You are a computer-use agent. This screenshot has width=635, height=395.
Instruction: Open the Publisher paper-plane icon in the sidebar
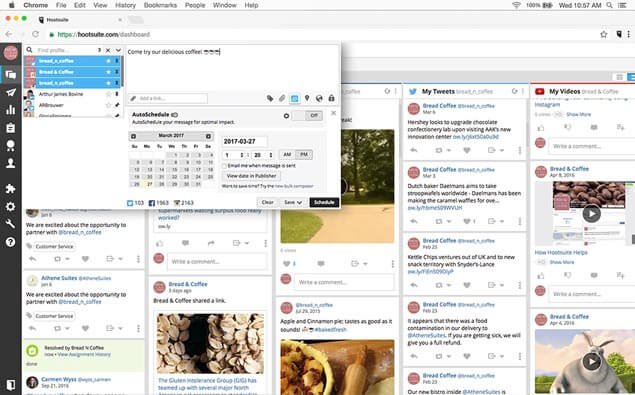click(11, 92)
